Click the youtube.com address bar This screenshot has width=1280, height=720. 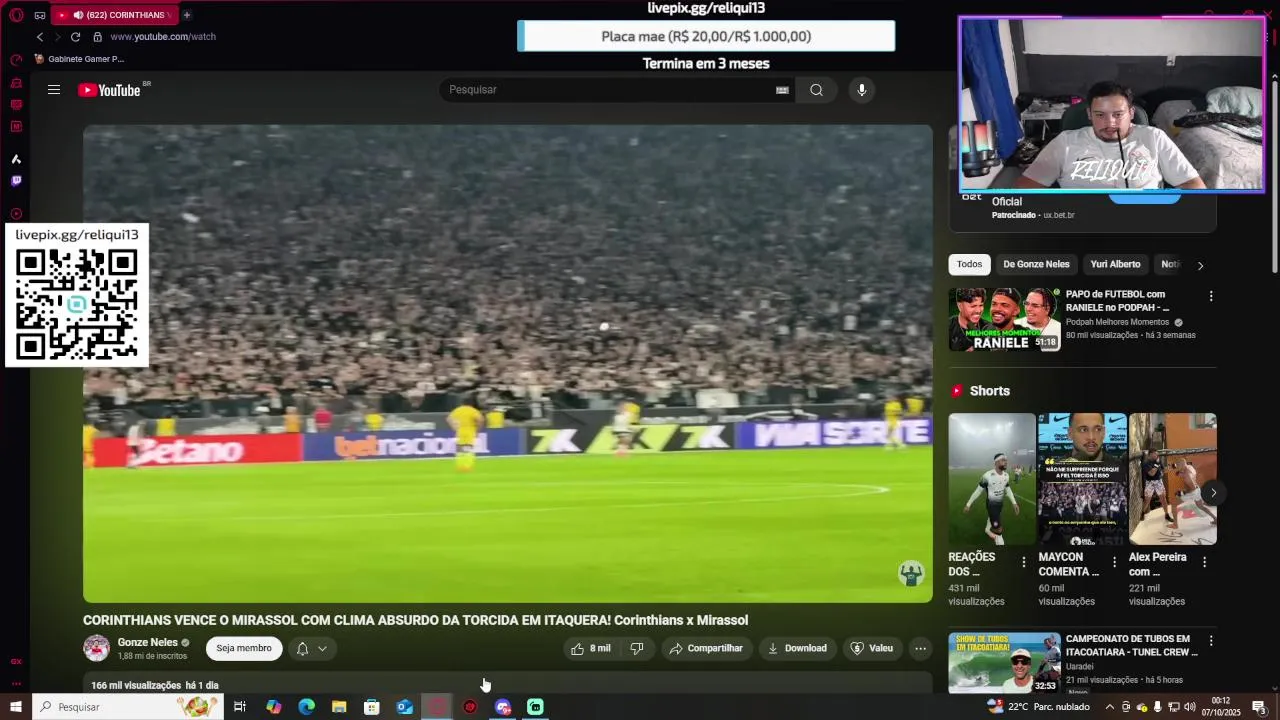pos(163,37)
